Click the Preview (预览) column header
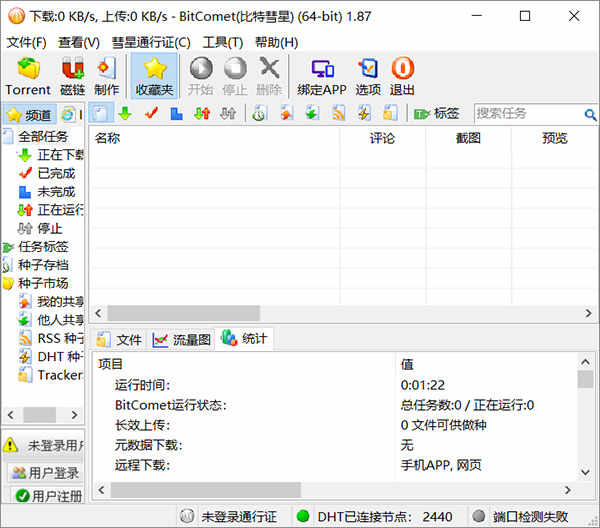The image size is (600, 528). [554, 138]
